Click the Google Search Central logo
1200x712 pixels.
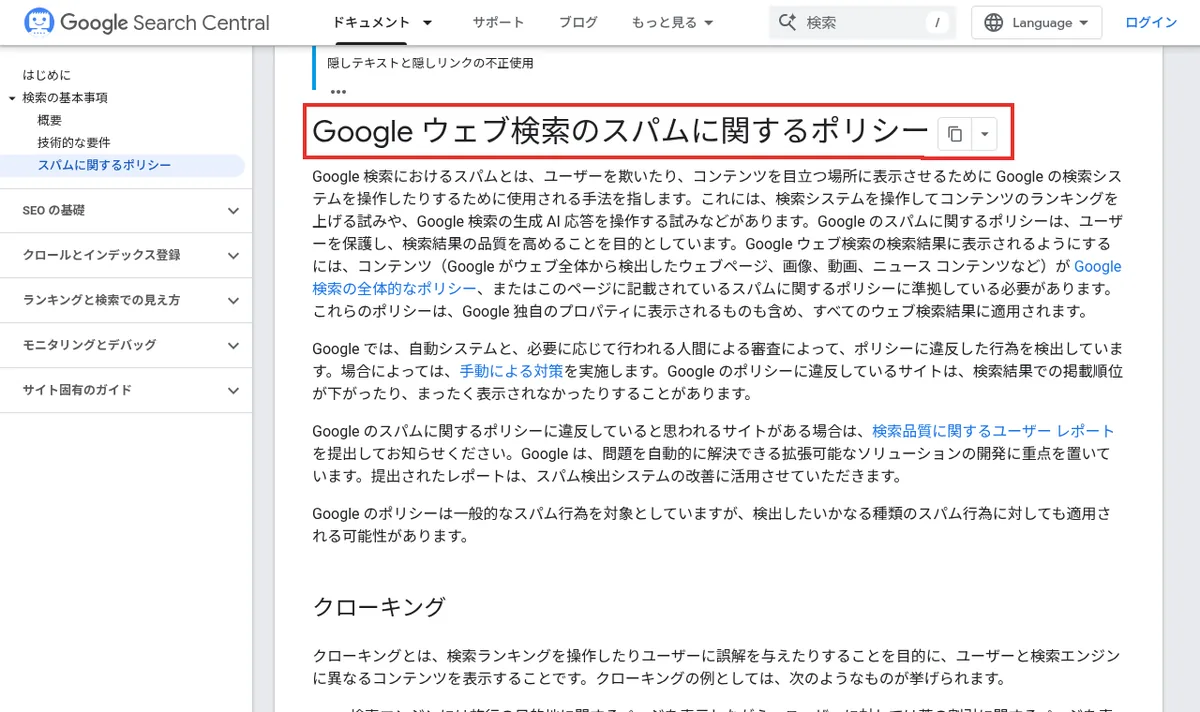pos(147,22)
